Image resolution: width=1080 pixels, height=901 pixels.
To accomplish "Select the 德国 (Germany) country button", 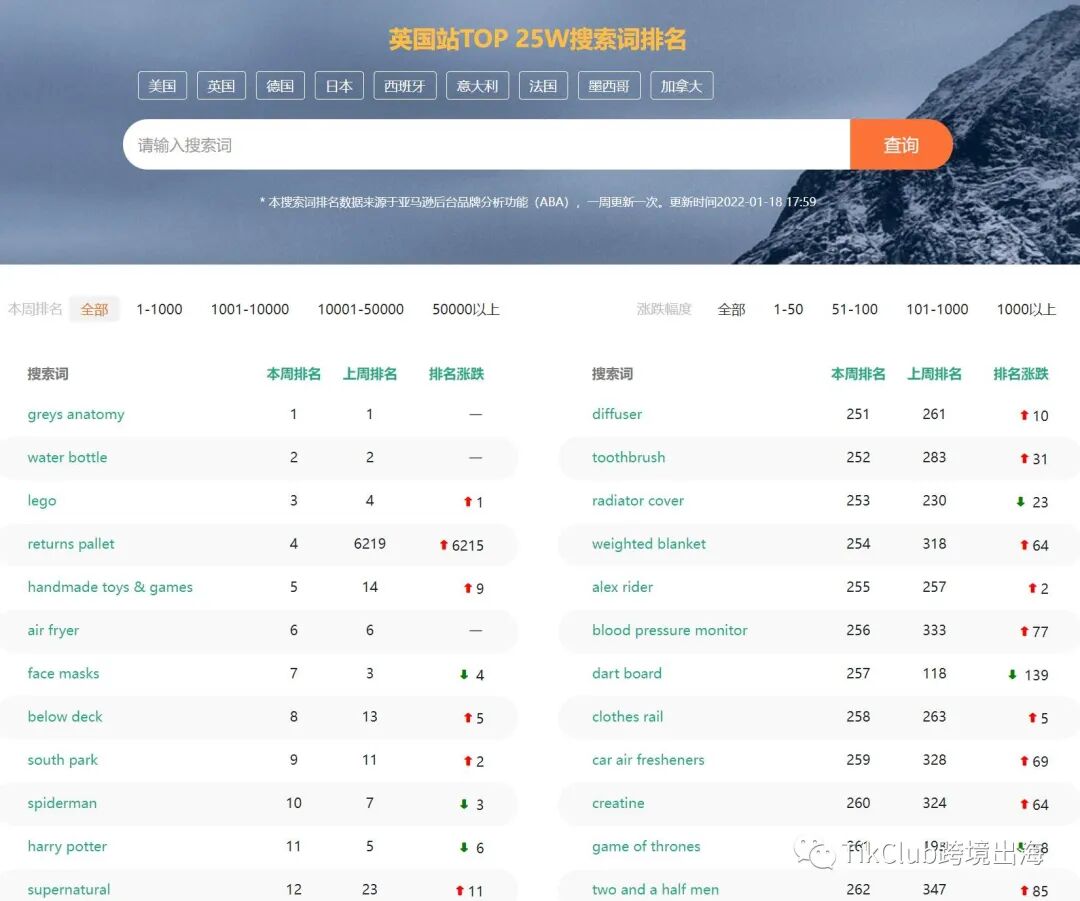I will click(x=280, y=85).
